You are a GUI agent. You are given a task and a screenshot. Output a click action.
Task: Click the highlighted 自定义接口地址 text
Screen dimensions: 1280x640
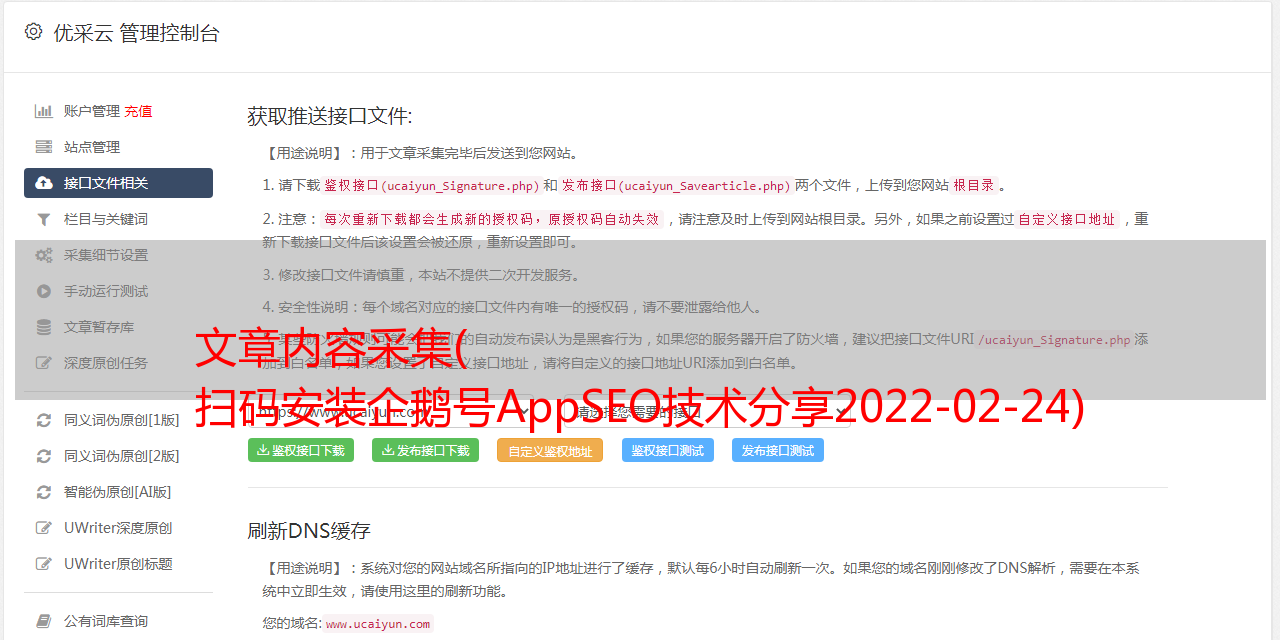pyautogui.click(x=1067, y=219)
